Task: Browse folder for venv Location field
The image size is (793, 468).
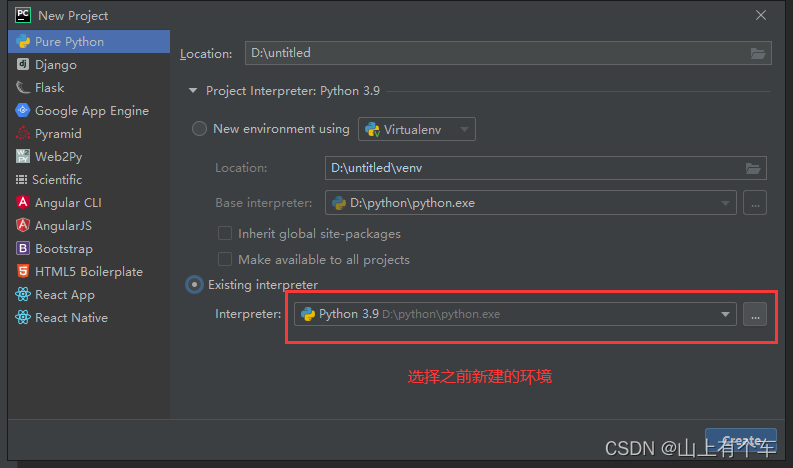Action: [x=753, y=168]
